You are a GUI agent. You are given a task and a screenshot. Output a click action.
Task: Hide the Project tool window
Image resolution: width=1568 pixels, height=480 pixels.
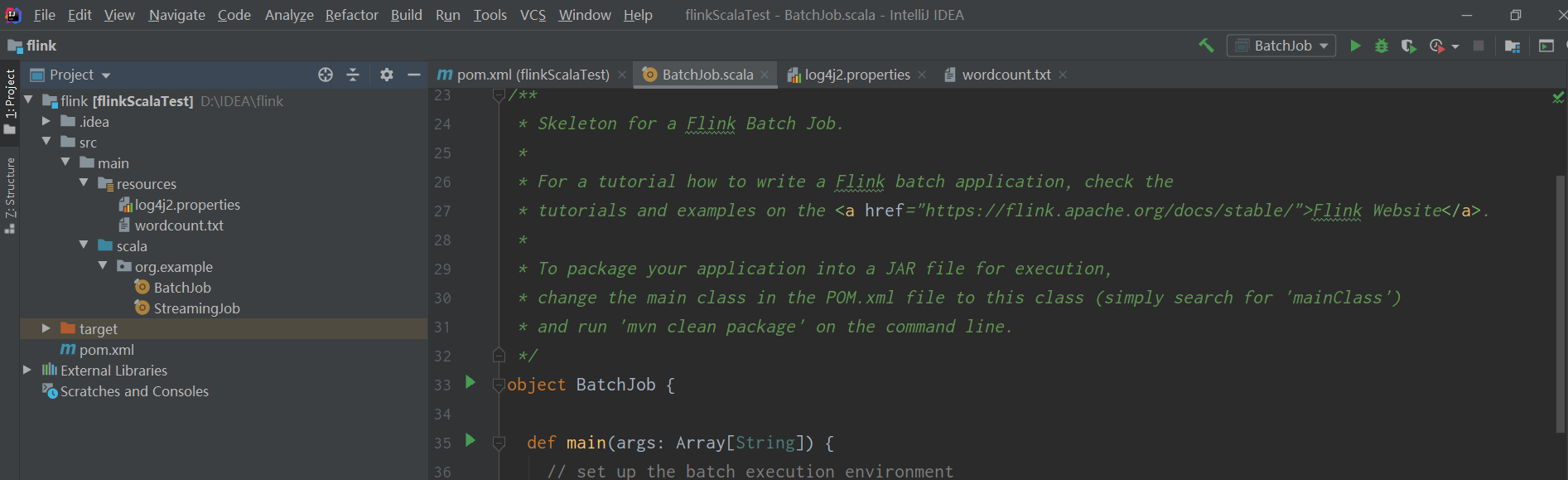coord(414,75)
